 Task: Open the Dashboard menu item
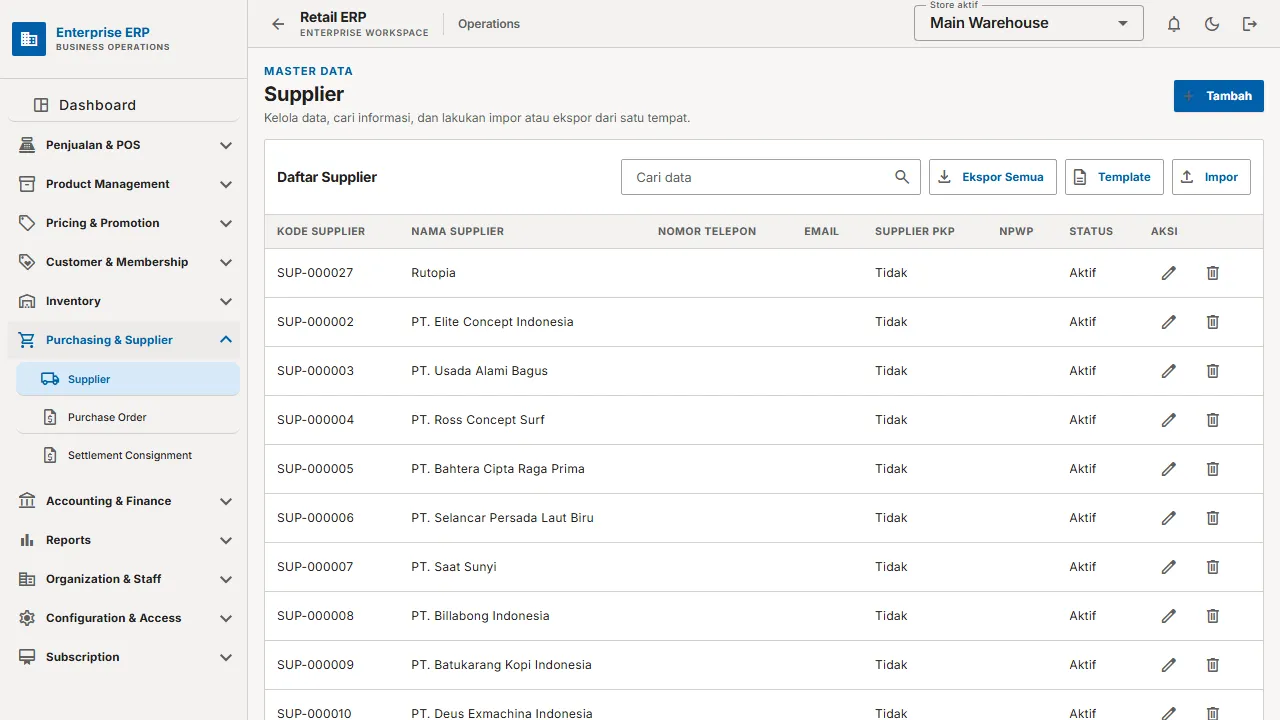[125, 105]
